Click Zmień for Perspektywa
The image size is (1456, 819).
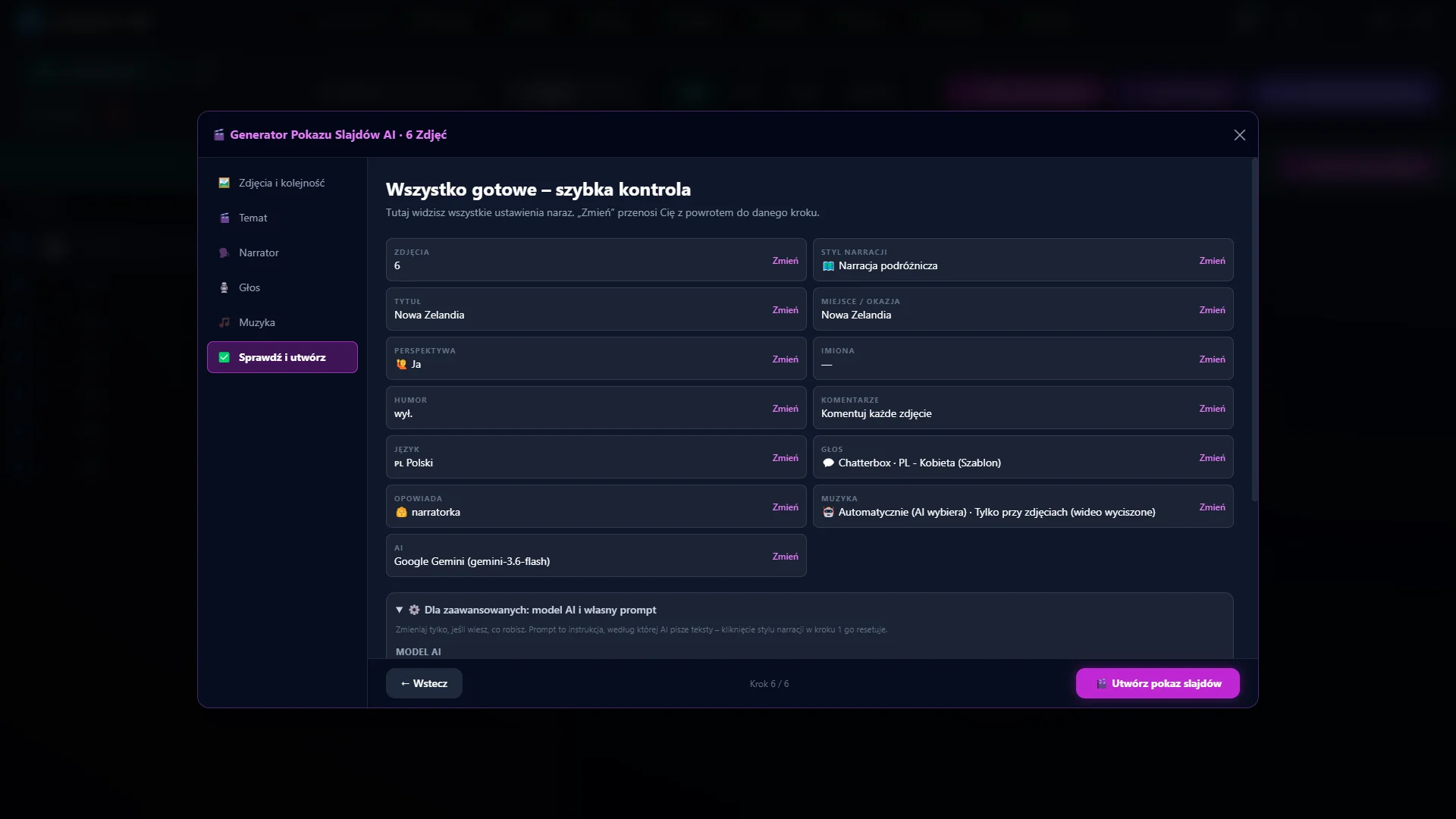click(785, 359)
